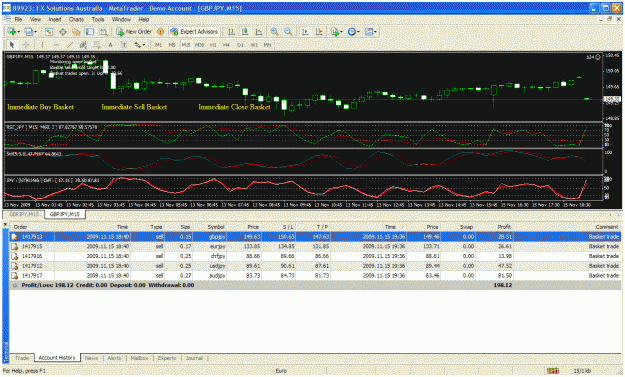
Task: Select order 1417917 audjpy row
Action: [315, 275]
